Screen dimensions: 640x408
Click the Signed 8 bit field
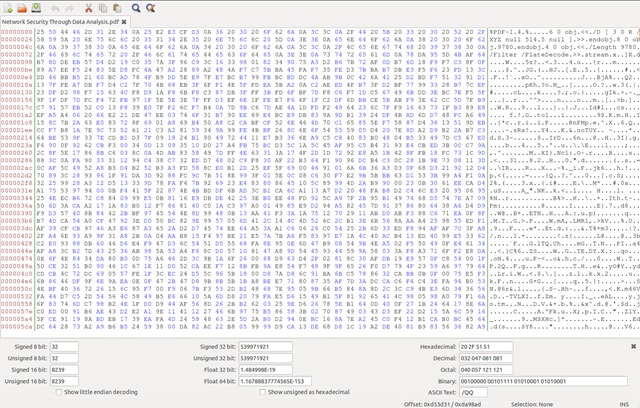pyautogui.click(x=64, y=347)
